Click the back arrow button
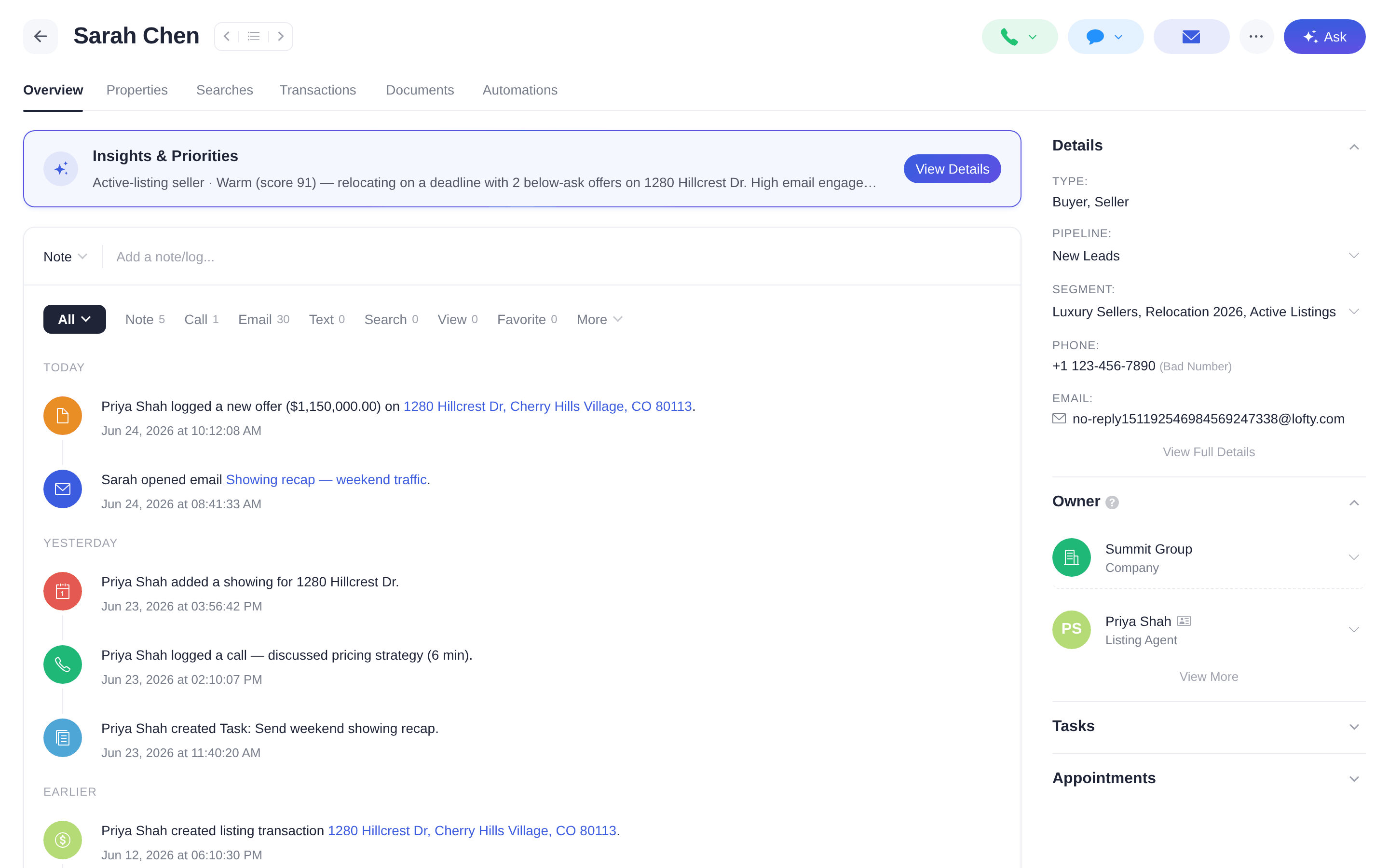The height and width of the screenshot is (868, 1389). (40, 37)
